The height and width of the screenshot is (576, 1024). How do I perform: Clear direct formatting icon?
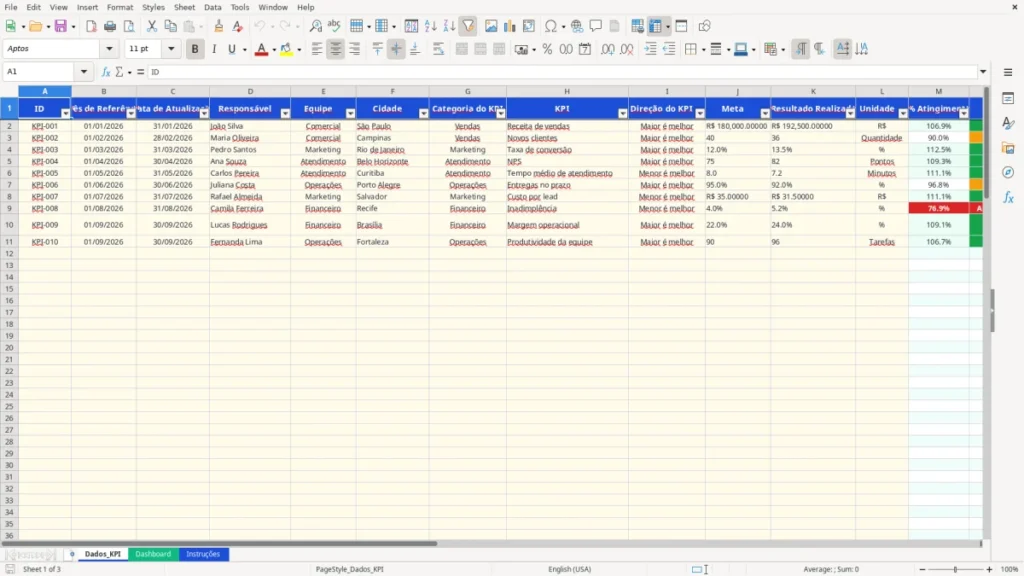[x=238, y=26]
